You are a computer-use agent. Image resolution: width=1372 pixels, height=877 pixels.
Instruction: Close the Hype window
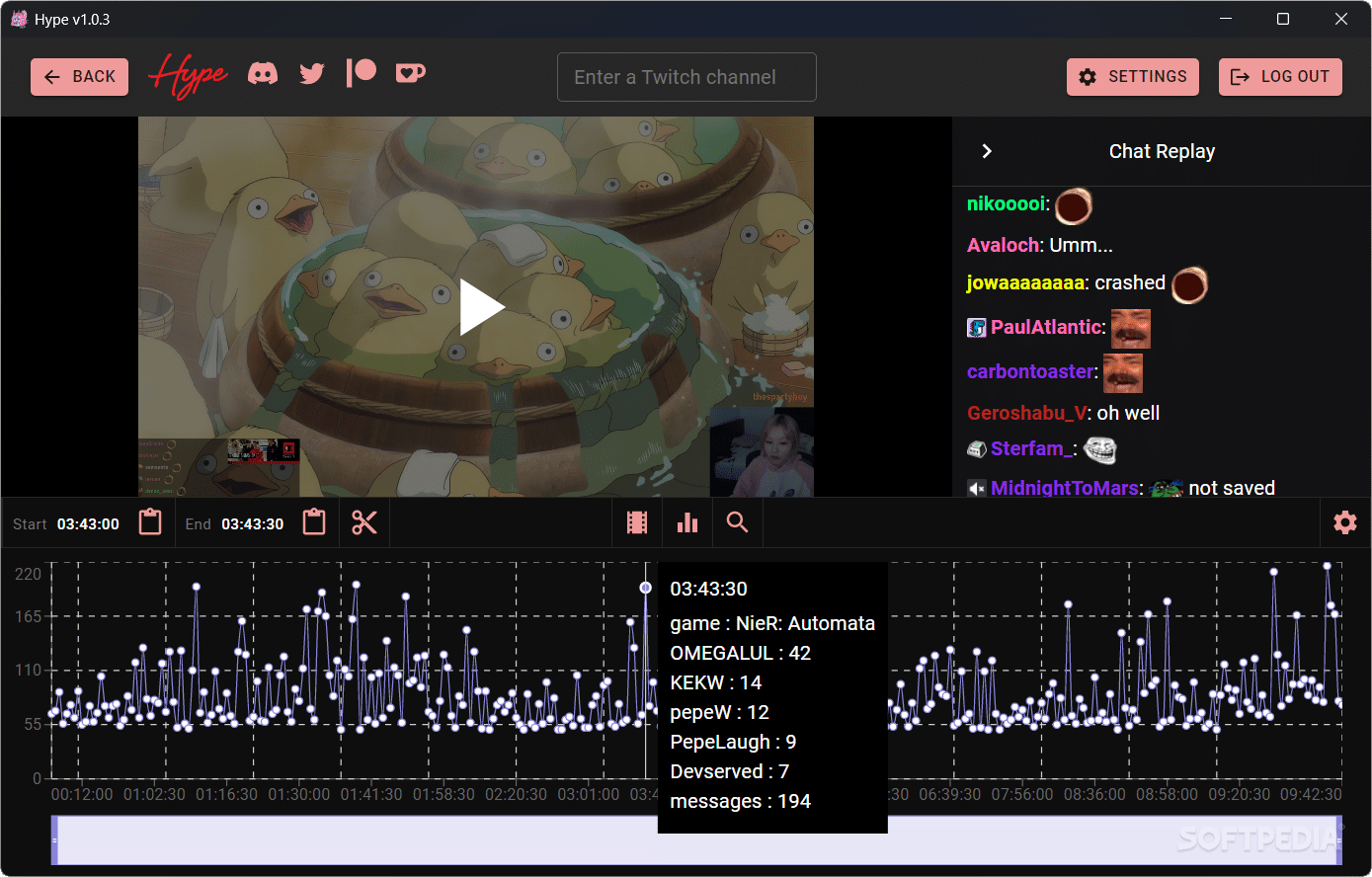click(x=1341, y=19)
